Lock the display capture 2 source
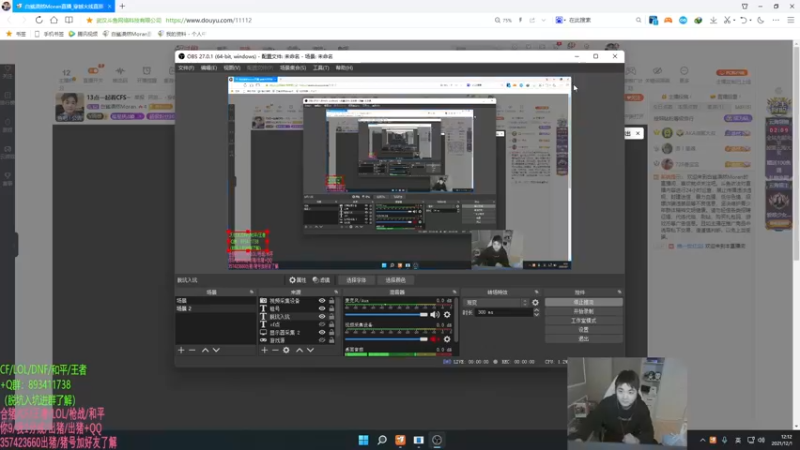 coord(332,332)
